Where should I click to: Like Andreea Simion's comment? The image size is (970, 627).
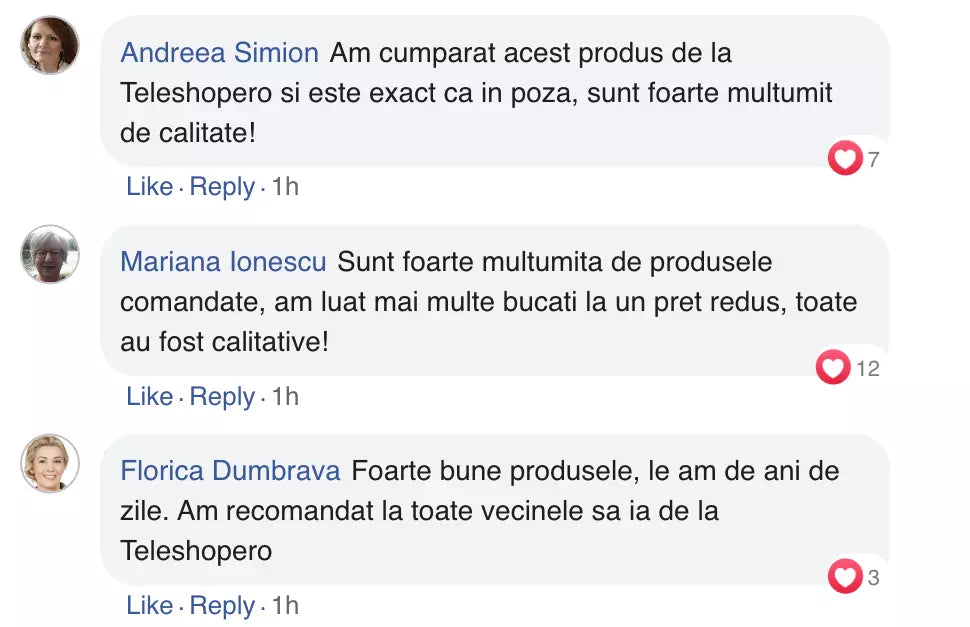(x=149, y=187)
